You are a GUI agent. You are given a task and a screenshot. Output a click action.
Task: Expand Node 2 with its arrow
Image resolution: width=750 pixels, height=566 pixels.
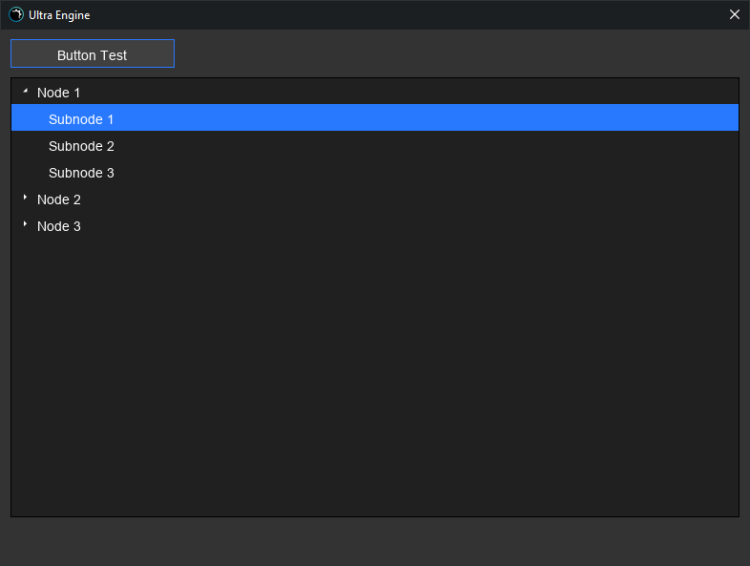pos(25,198)
